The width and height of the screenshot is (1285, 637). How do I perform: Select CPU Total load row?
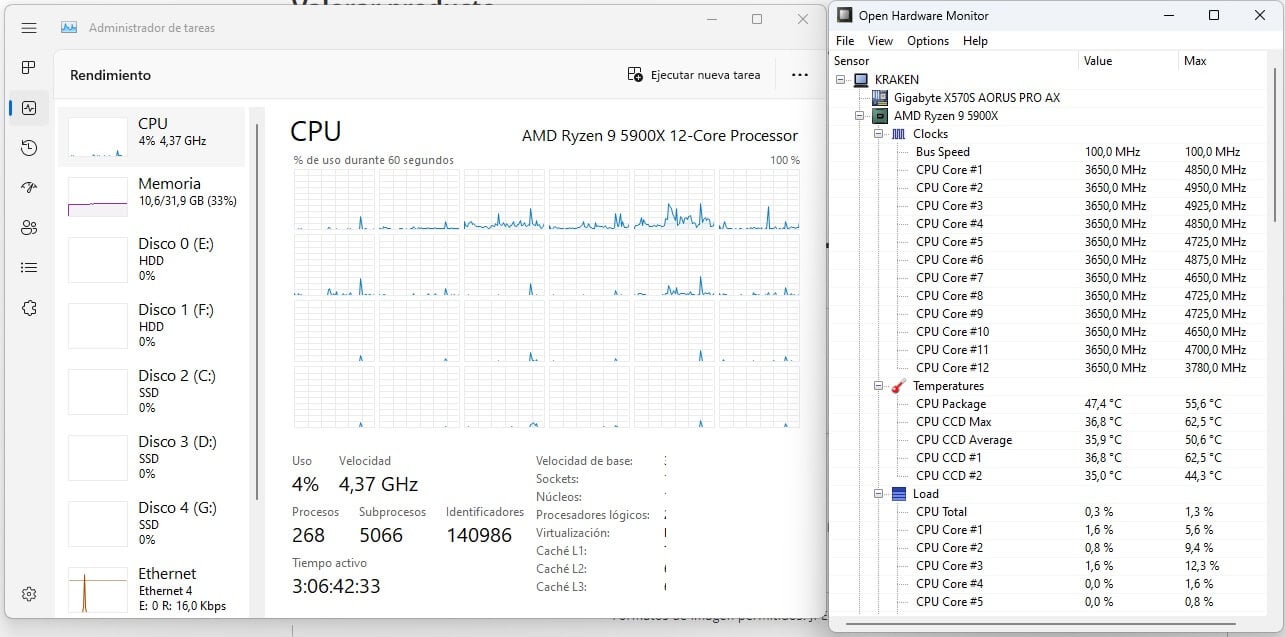tap(1051, 512)
